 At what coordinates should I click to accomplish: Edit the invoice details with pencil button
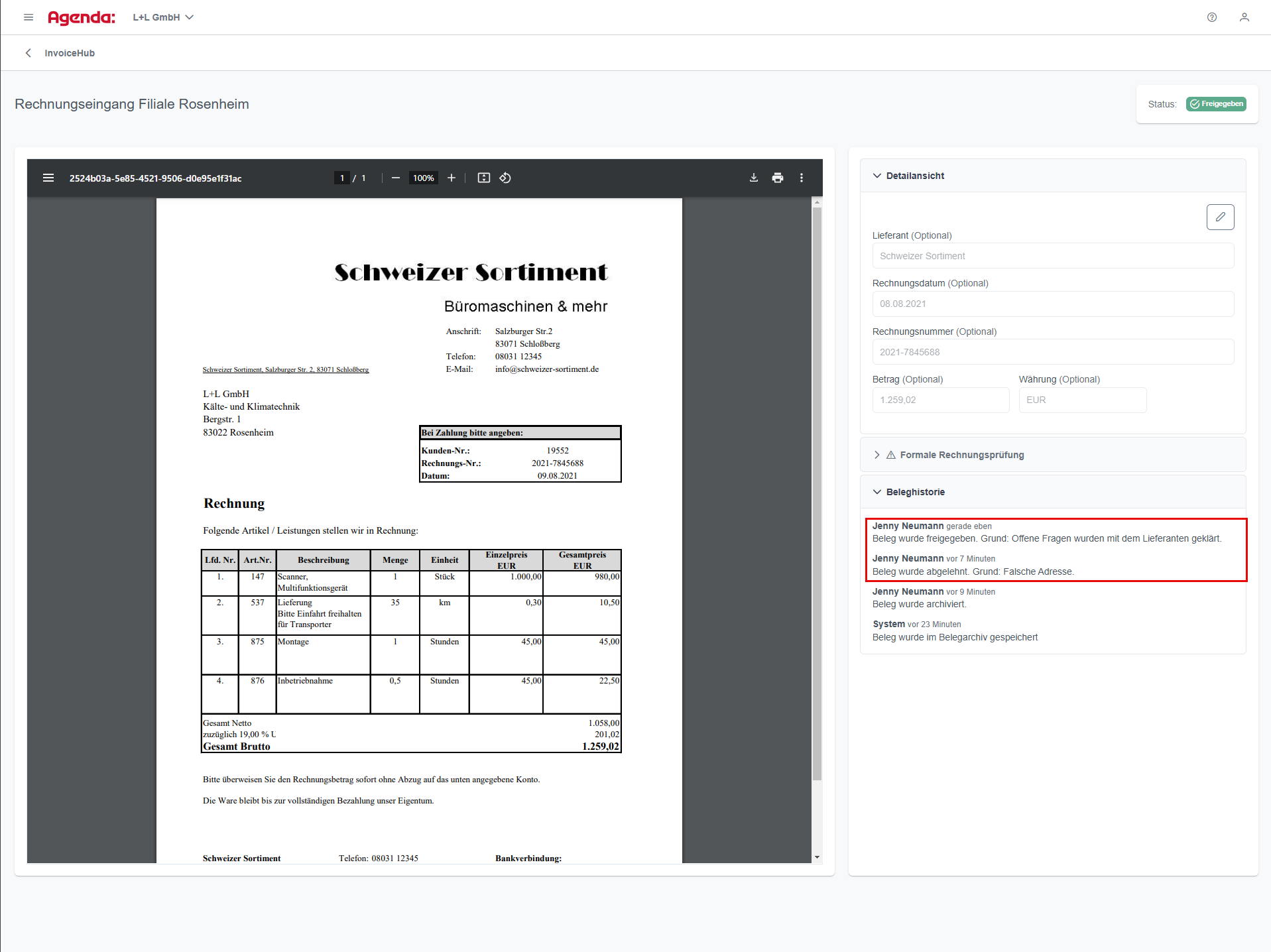(1220, 217)
